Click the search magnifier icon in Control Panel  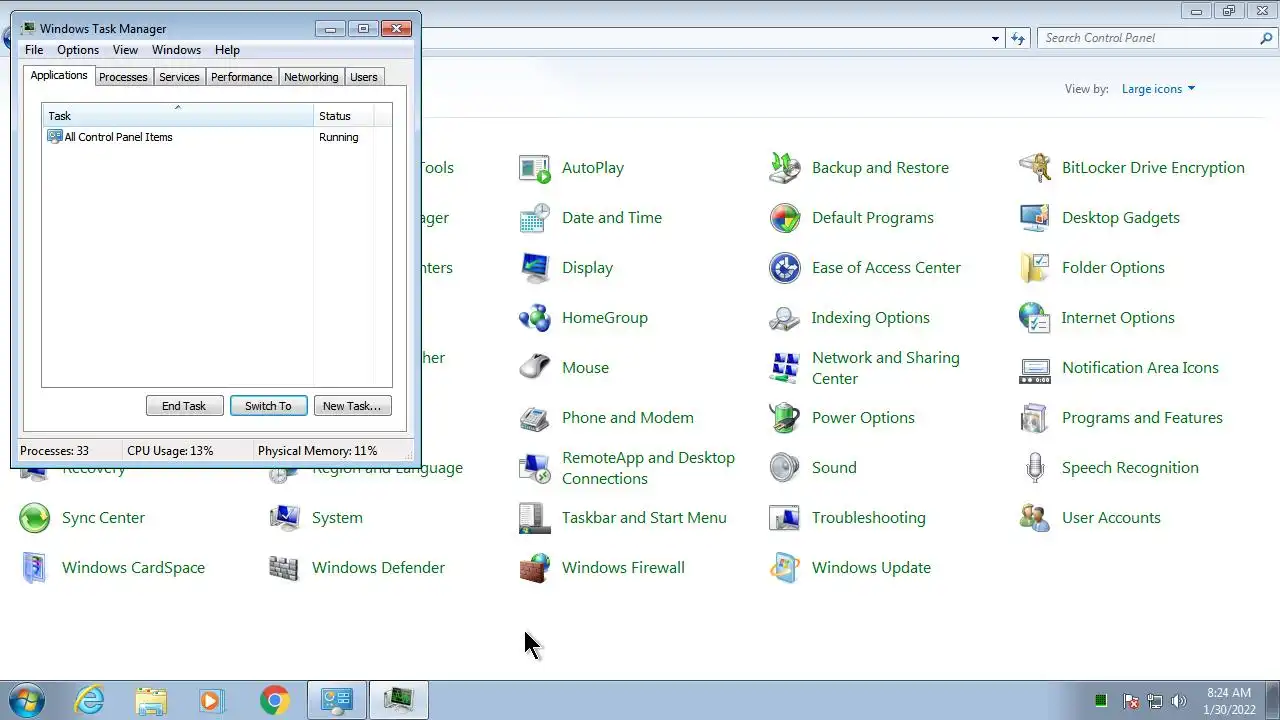(1266, 38)
